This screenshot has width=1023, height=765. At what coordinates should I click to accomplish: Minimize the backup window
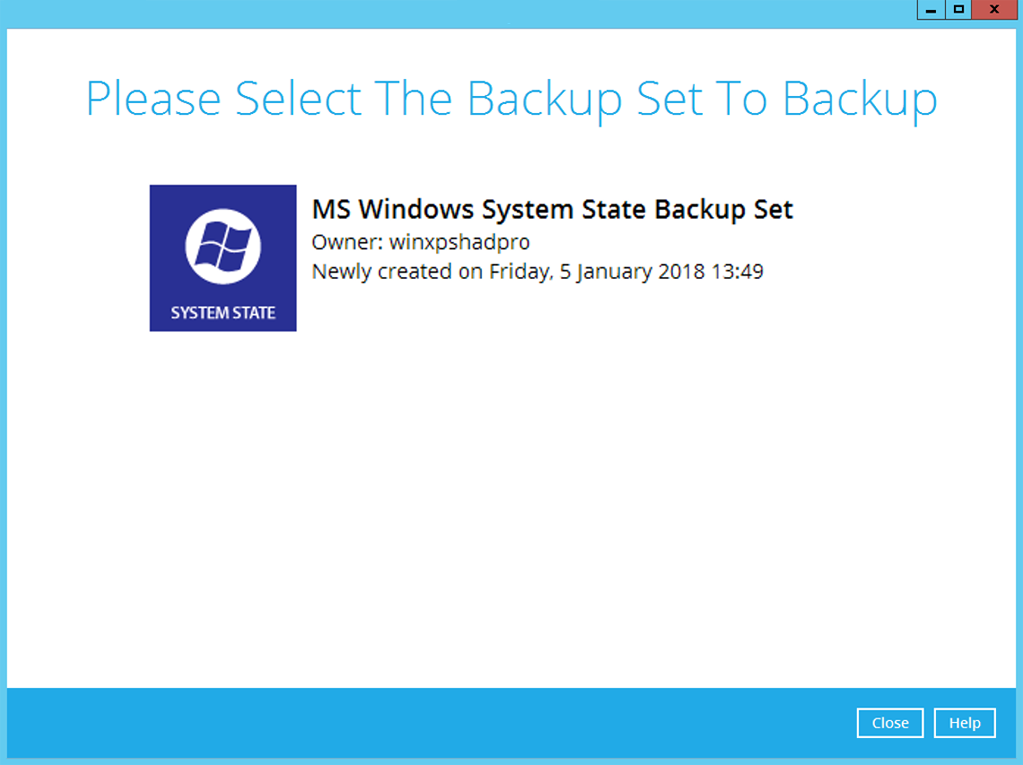(x=931, y=10)
